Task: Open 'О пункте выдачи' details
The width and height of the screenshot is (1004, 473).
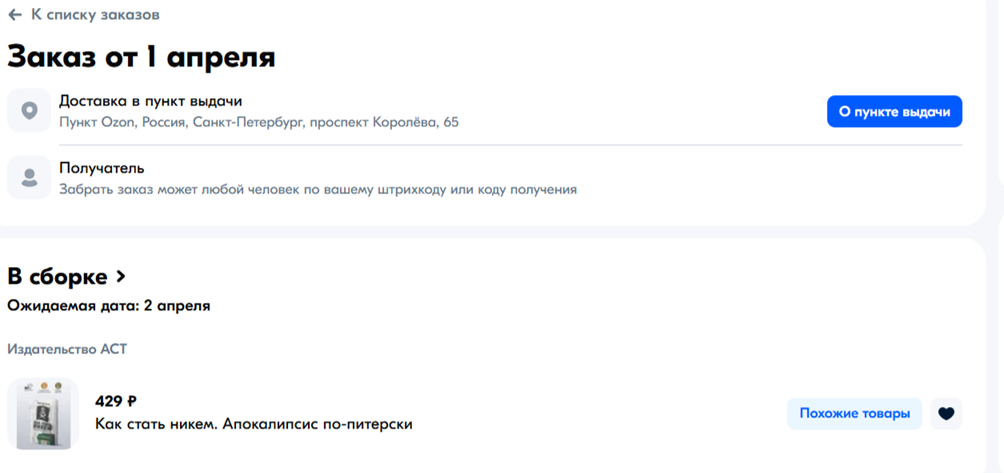Action: pyautogui.click(x=894, y=111)
